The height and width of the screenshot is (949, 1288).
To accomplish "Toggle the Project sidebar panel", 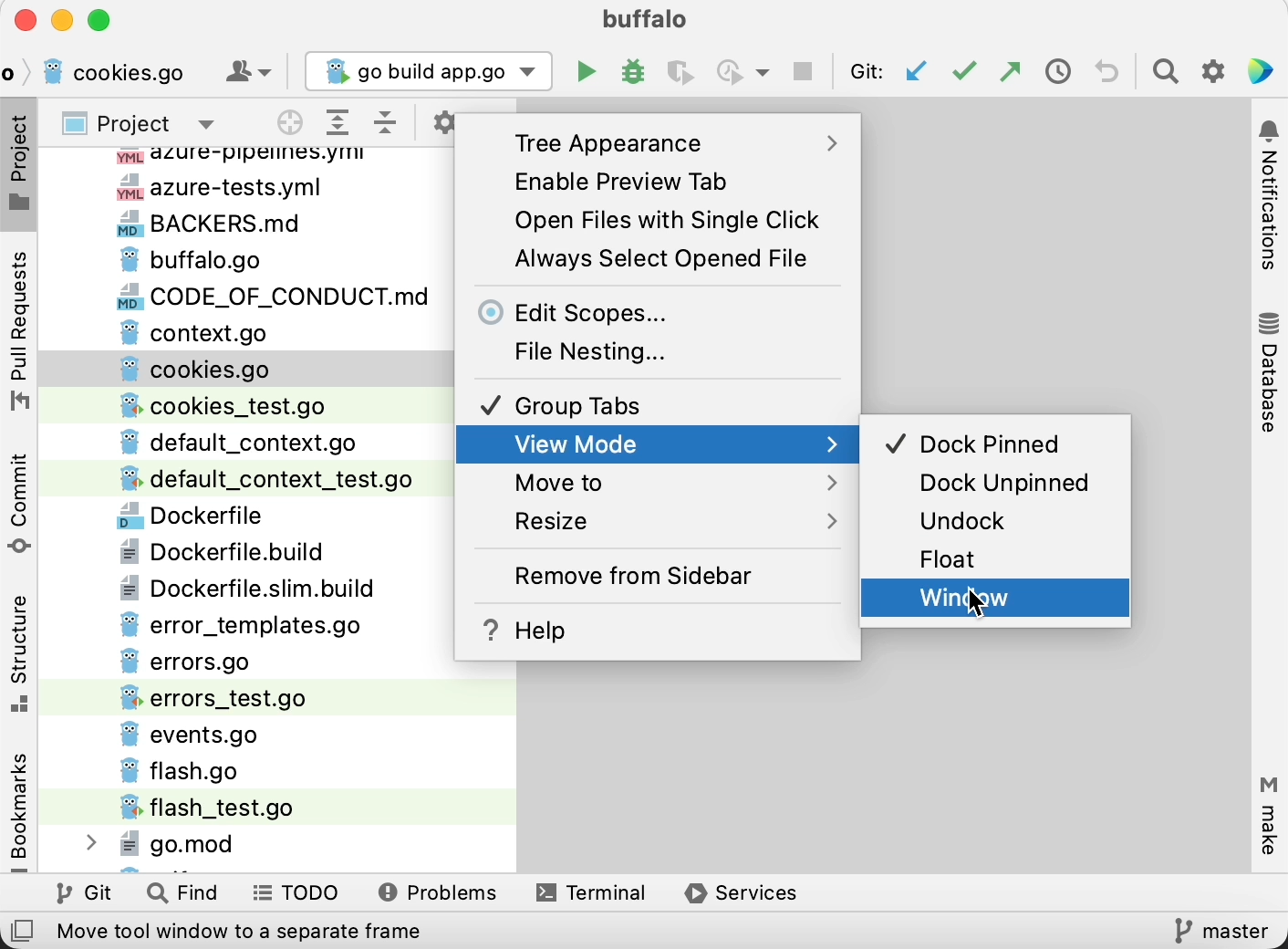I will tap(19, 163).
